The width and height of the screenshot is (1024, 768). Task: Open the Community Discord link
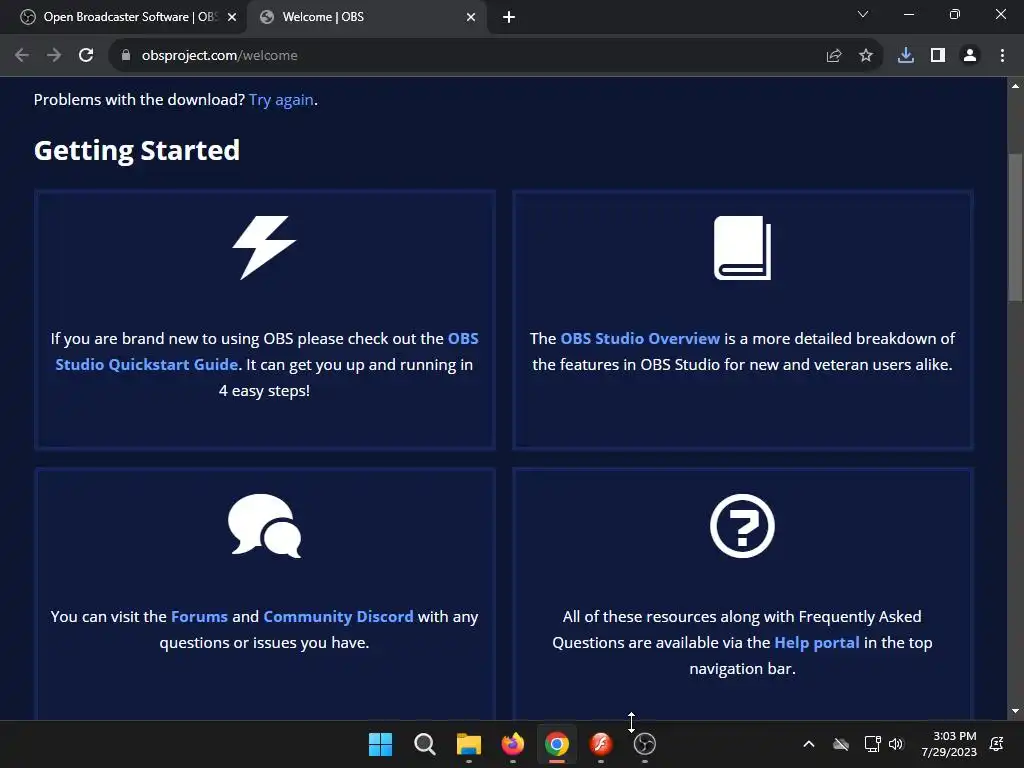click(338, 616)
